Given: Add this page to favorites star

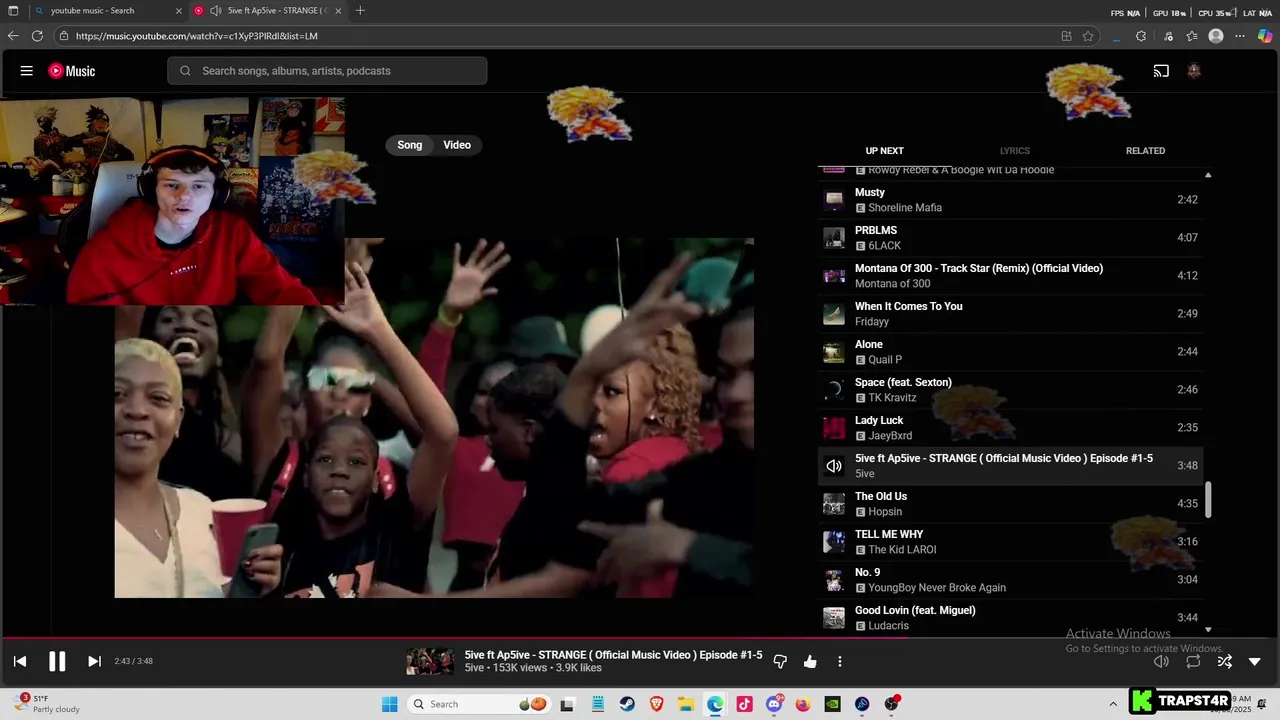Looking at the screenshot, I should coord(1088,36).
